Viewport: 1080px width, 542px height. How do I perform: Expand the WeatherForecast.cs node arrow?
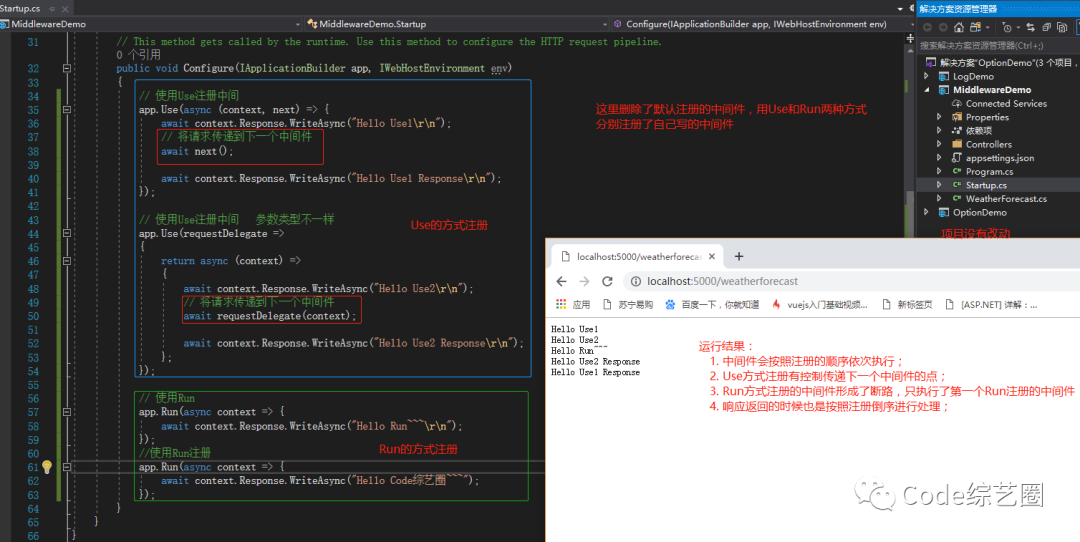click(939, 198)
